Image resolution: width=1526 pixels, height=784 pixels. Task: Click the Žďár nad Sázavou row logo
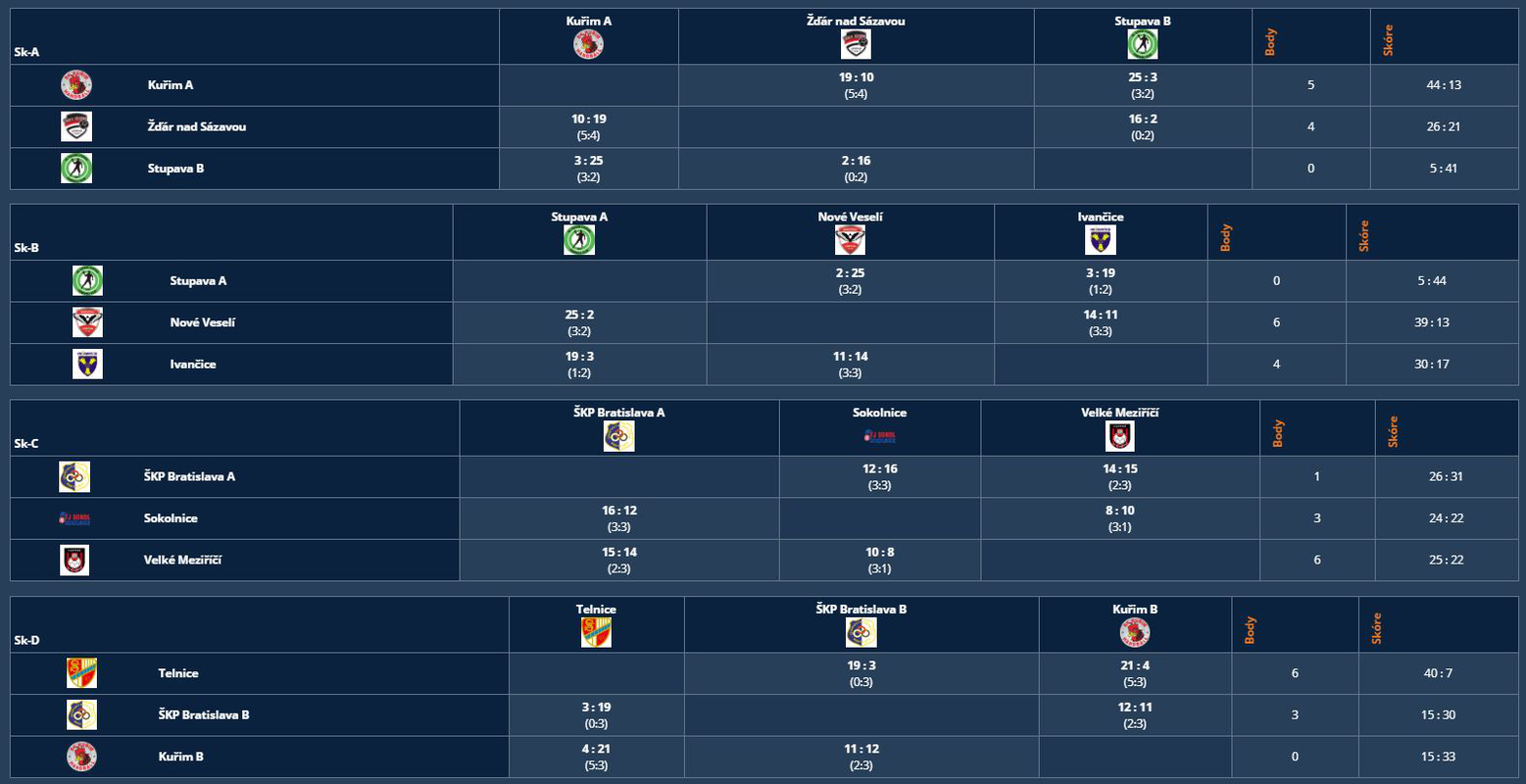click(76, 126)
